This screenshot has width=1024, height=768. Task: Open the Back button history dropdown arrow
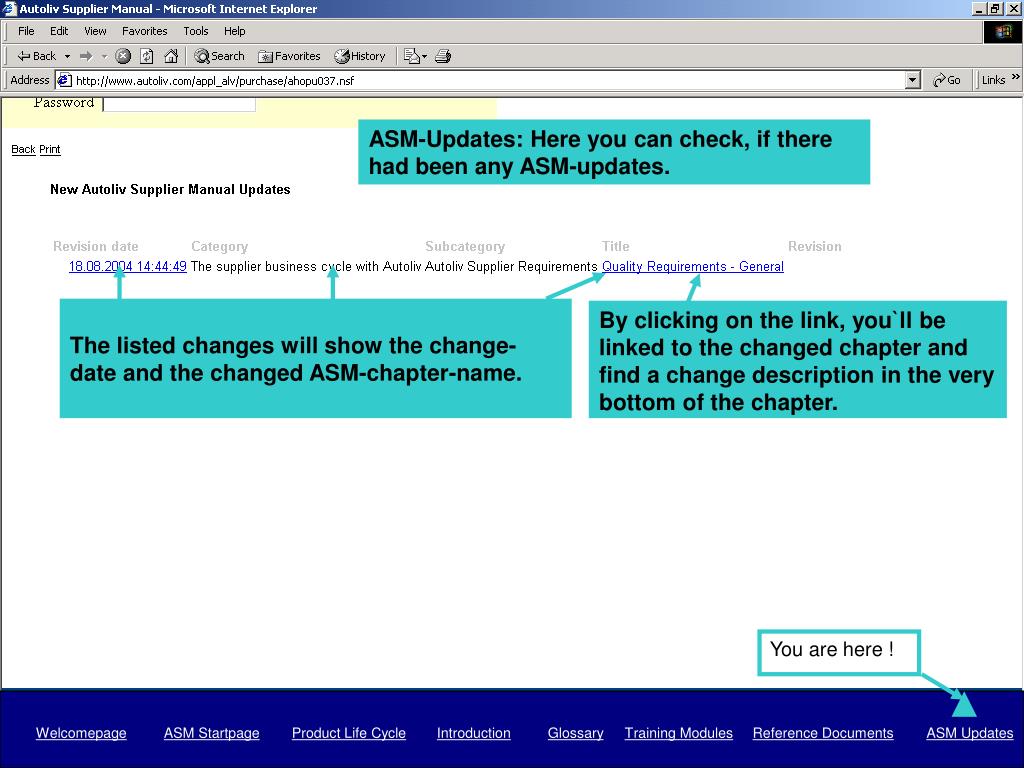click(x=67, y=57)
